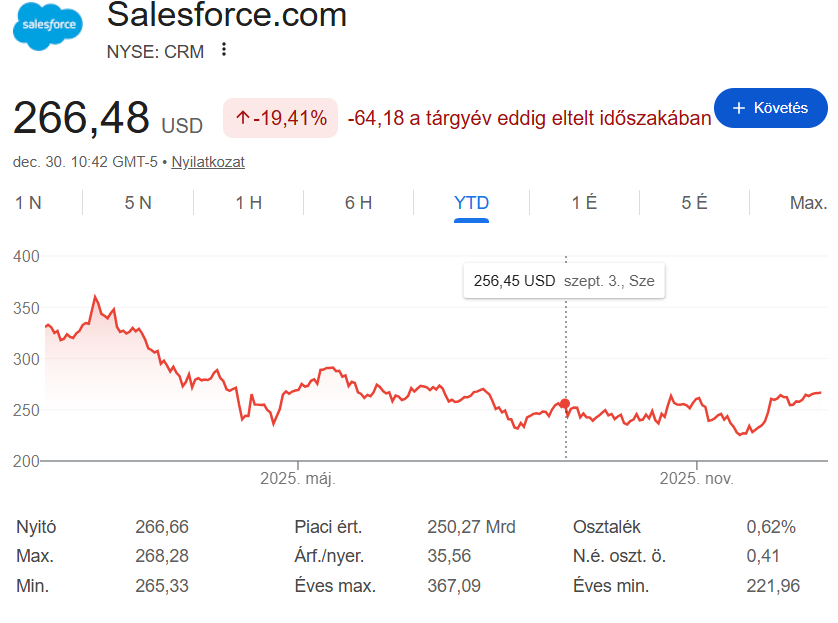The image size is (838, 623).
Task: Open the Nyilatkozat disclaimer link
Action: [x=208, y=162]
